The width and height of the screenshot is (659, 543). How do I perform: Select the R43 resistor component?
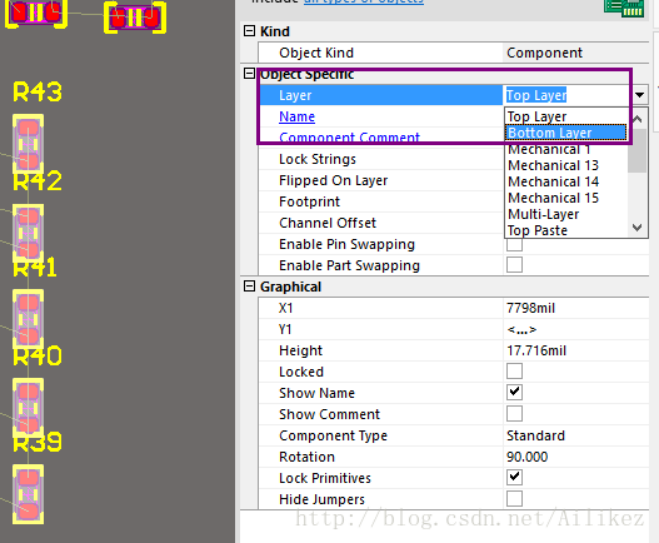[x=28, y=144]
